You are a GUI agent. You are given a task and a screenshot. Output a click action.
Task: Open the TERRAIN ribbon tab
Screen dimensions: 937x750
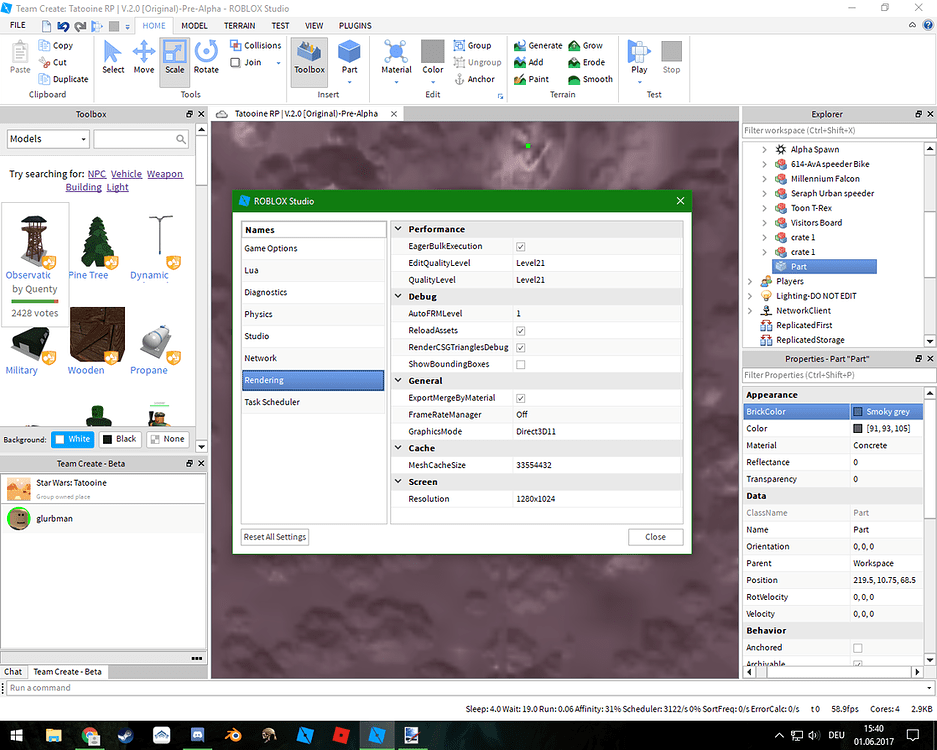point(239,26)
